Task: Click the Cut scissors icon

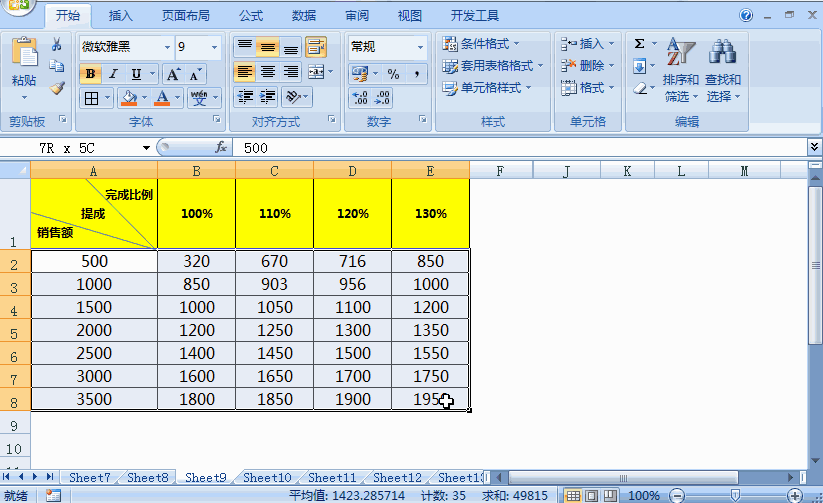Action: pos(57,44)
